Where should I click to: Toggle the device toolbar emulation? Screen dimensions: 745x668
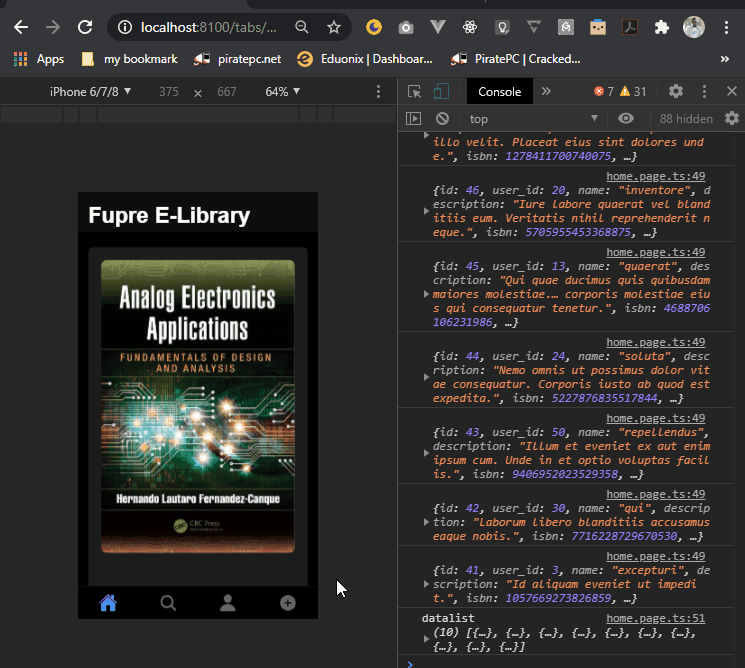pos(441,92)
